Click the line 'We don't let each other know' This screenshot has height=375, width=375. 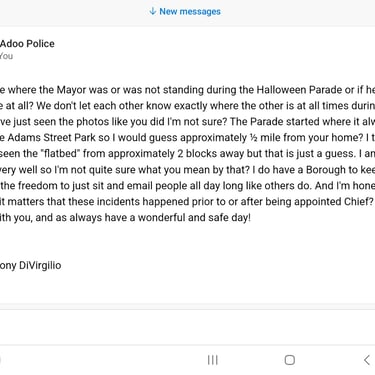(187, 106)
